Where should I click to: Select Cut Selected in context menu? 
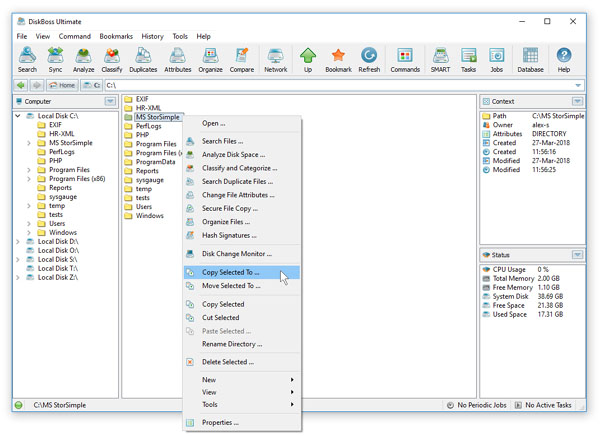pos(242,317)
